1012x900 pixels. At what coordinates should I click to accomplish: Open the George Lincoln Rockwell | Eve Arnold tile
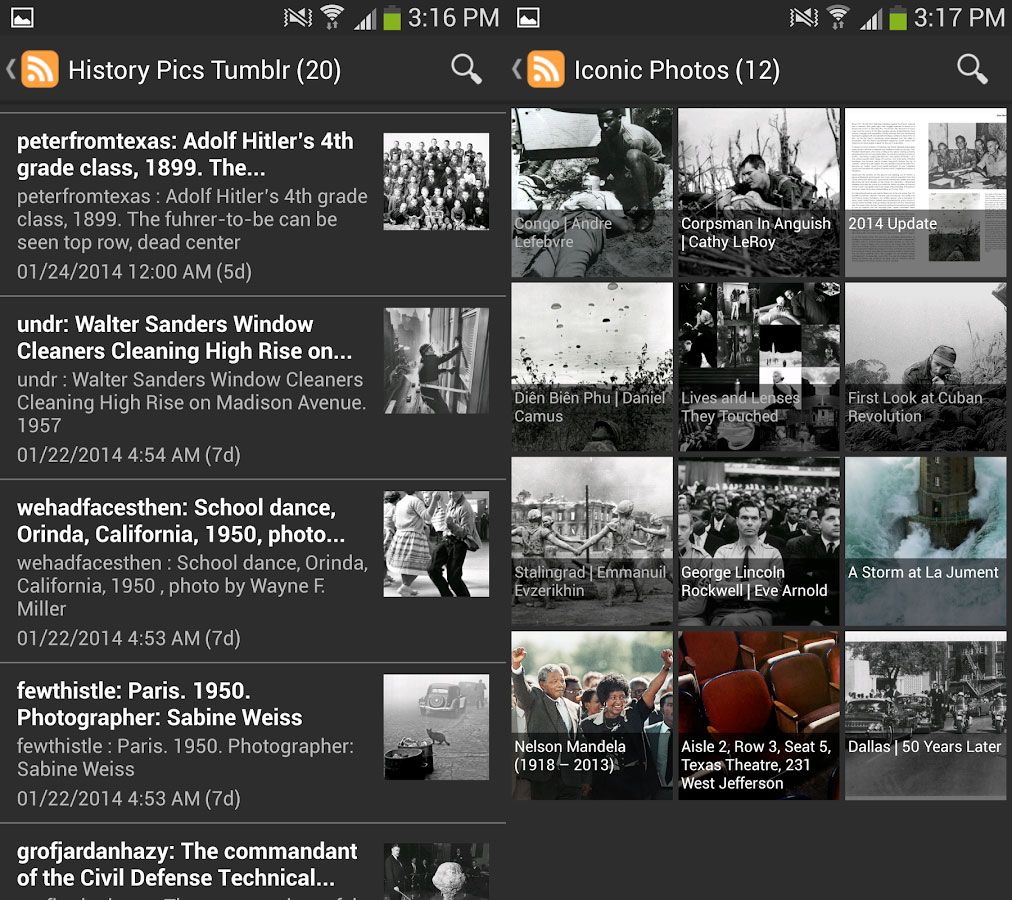759,541
